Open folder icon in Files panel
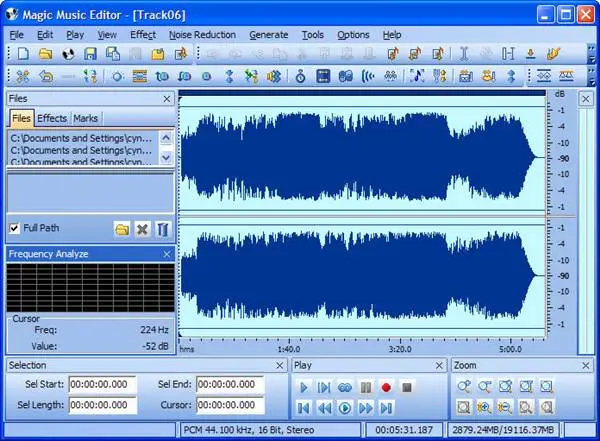Screen dimensions: 600x441 coord(122,229)
